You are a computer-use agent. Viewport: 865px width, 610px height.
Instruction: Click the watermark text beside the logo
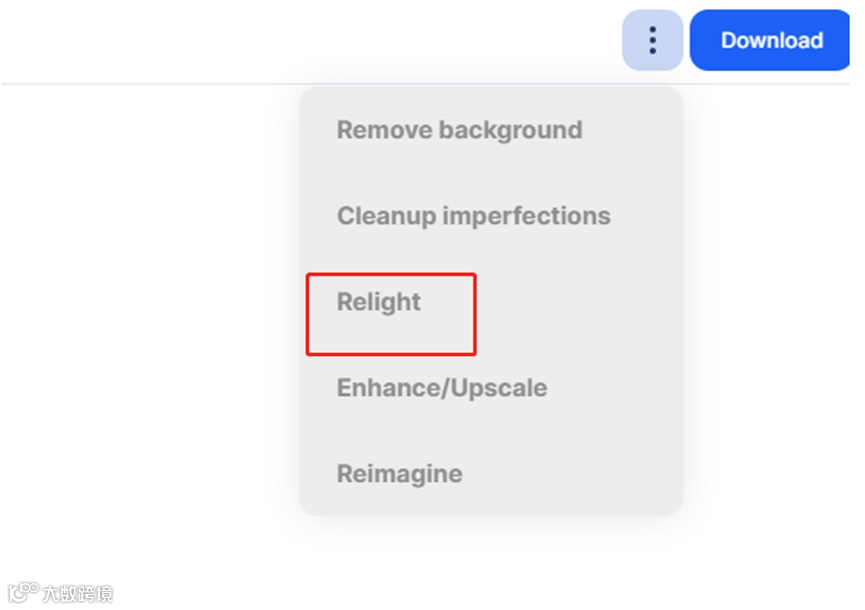(77, 593)
